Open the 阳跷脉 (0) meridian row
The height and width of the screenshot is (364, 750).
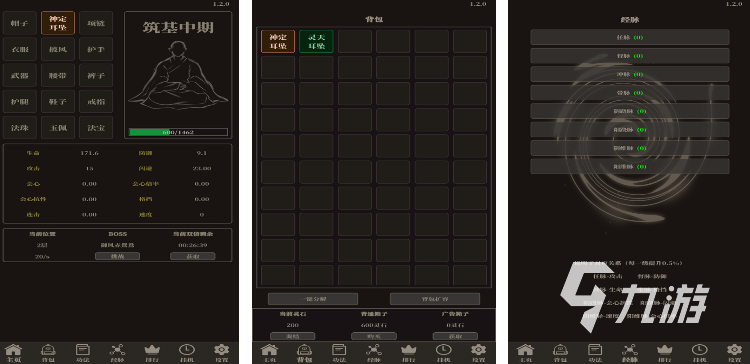pos(630,130)
